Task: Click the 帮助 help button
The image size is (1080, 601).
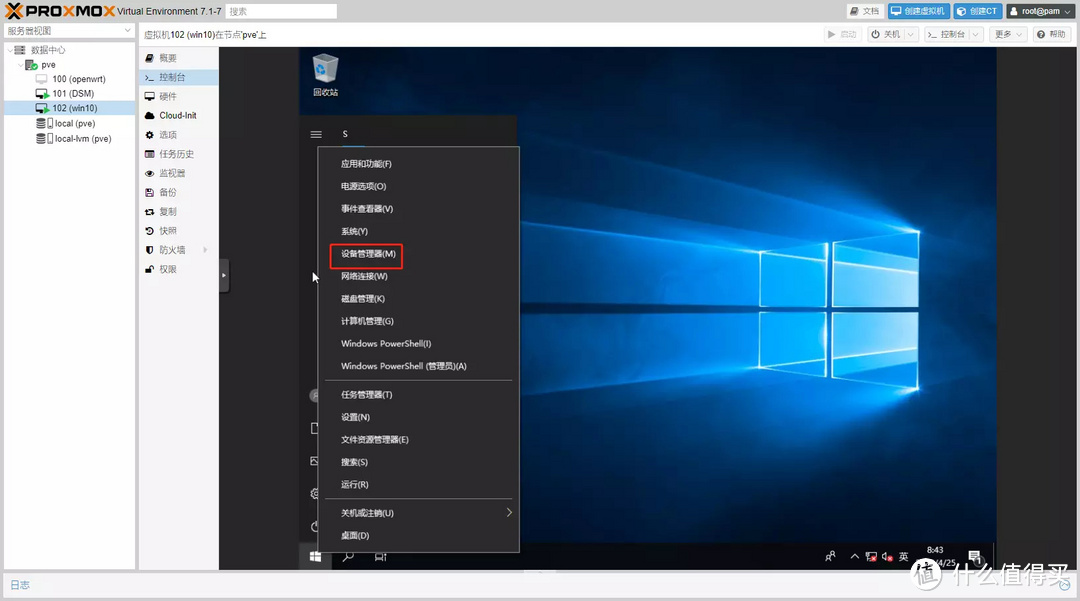Action: pyautogui.click(x=1051, y=34)
